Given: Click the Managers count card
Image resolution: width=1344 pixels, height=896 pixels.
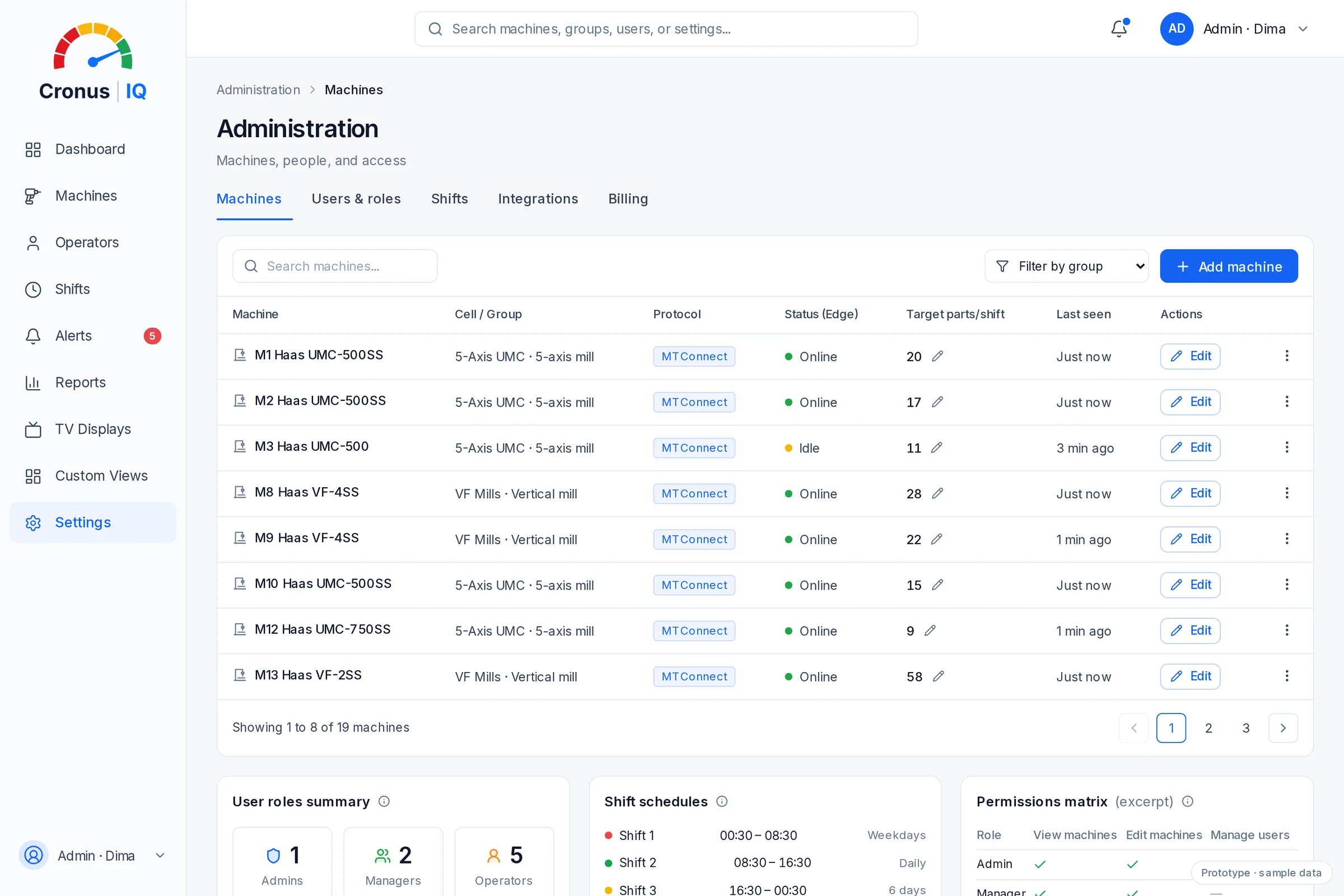Looking at the screenshot, I should (393, 862).
